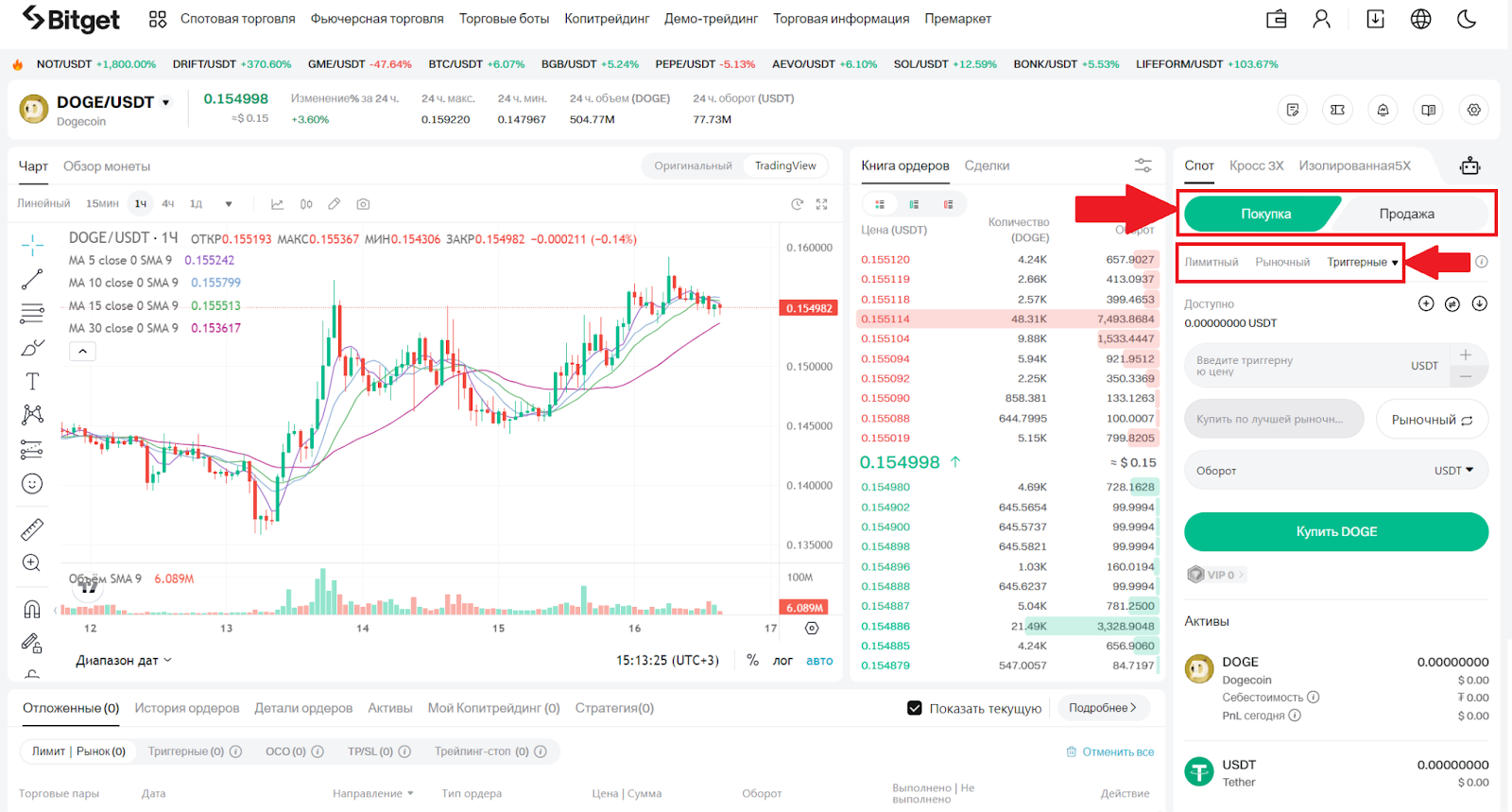Open the trading bot robot icon
The width and height of the screenshot is (1512, 812).
[1469, 166]
